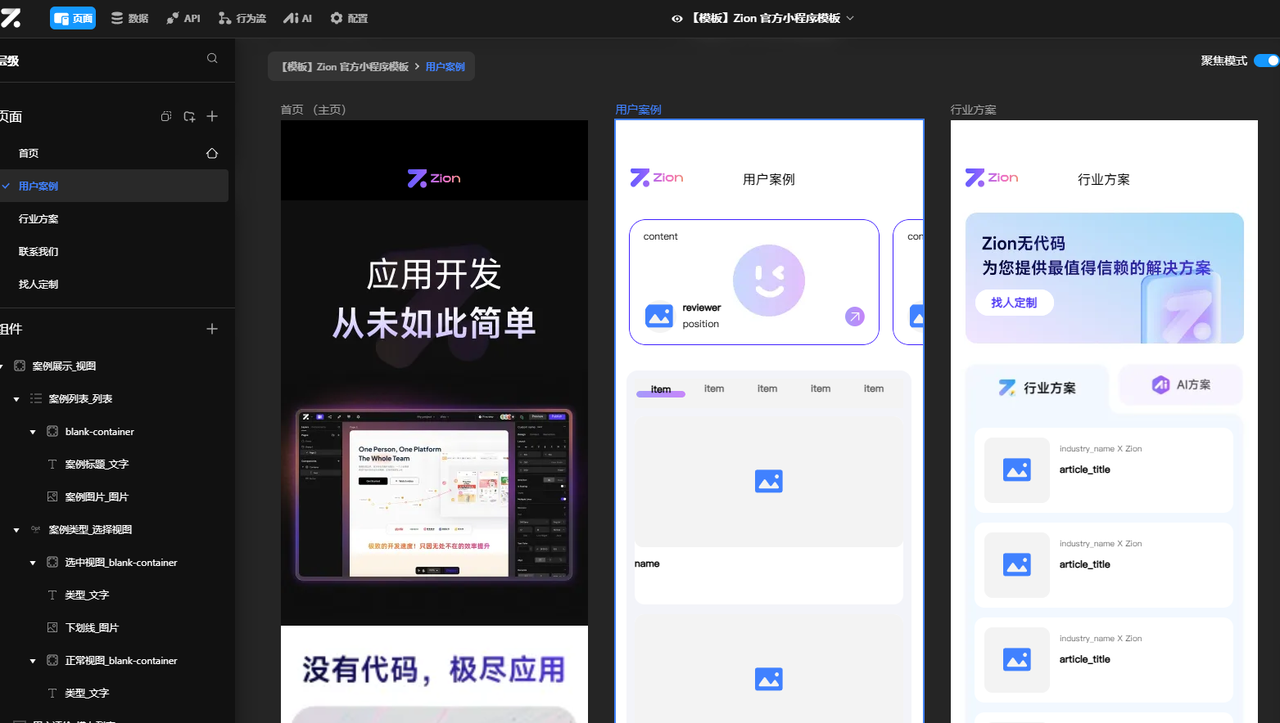1280x723 pixels.
Task: Click the home icon next to 首页
Action: click(x=211, y=153)
